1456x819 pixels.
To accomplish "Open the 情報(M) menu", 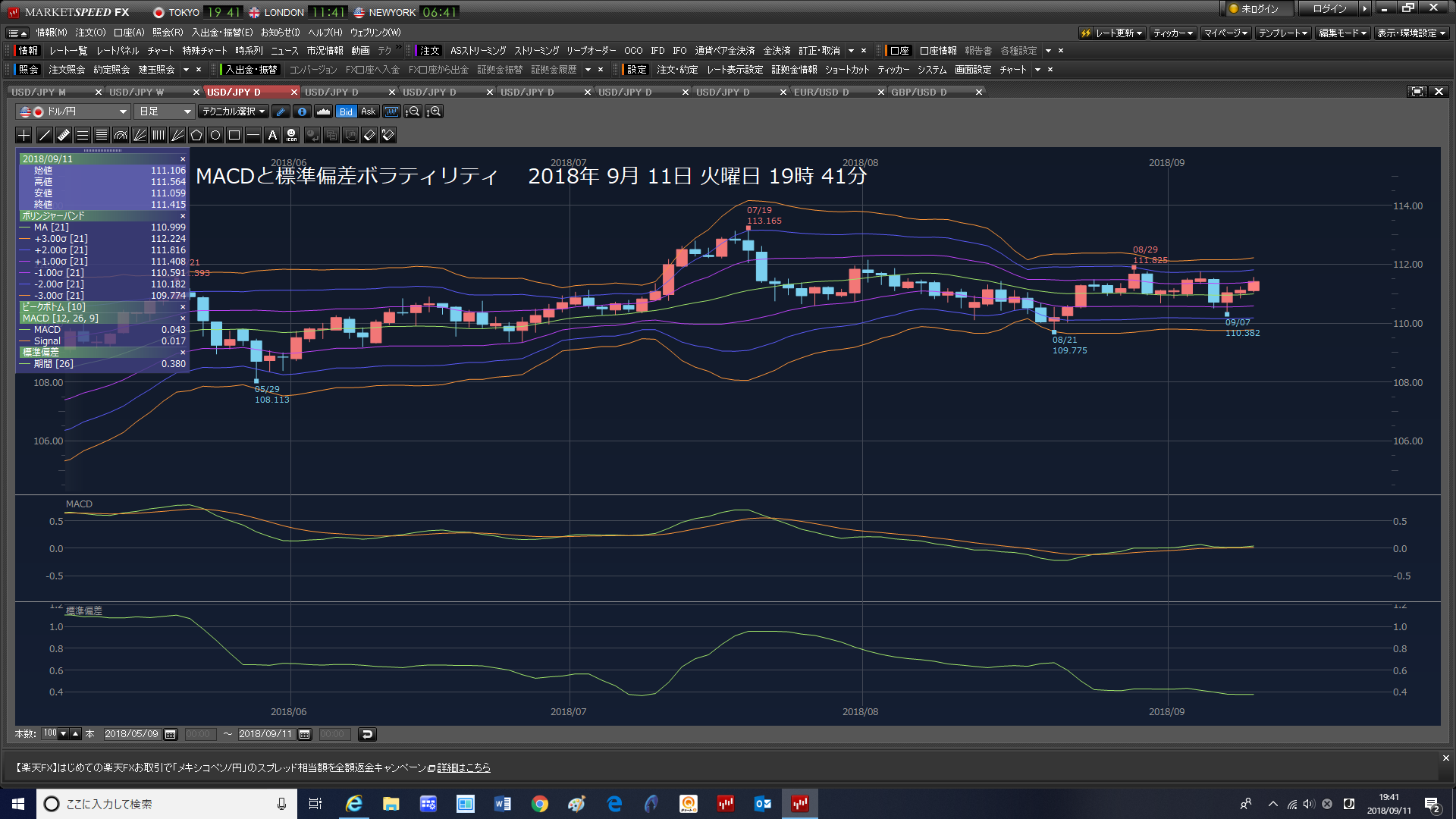I will point(52,33).
